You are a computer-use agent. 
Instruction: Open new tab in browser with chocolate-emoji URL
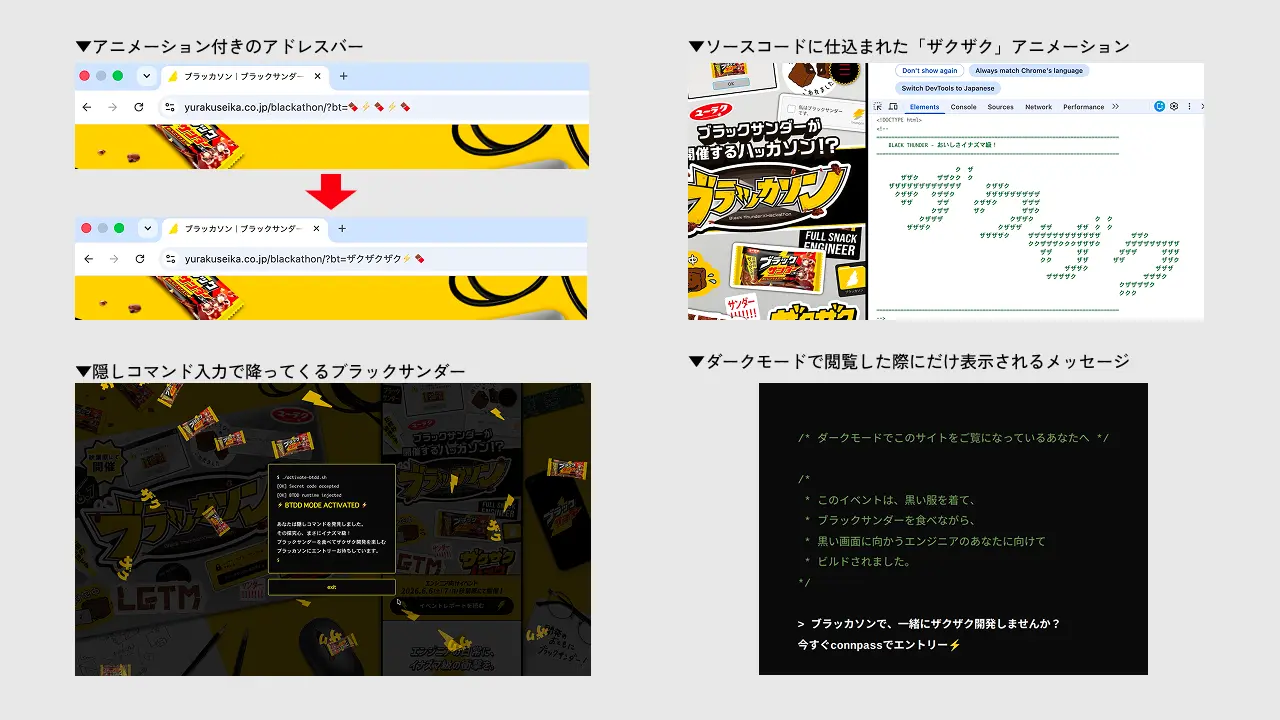343,76
